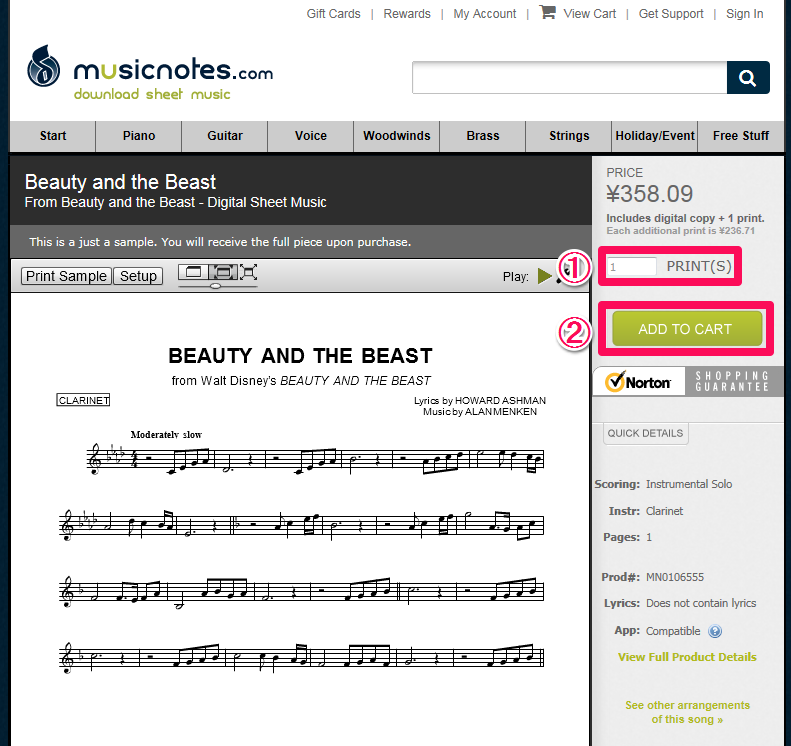This screenshot has width=791, height=746.
Task: Click the Clarinet instrument value
Action: click(664, 511)
